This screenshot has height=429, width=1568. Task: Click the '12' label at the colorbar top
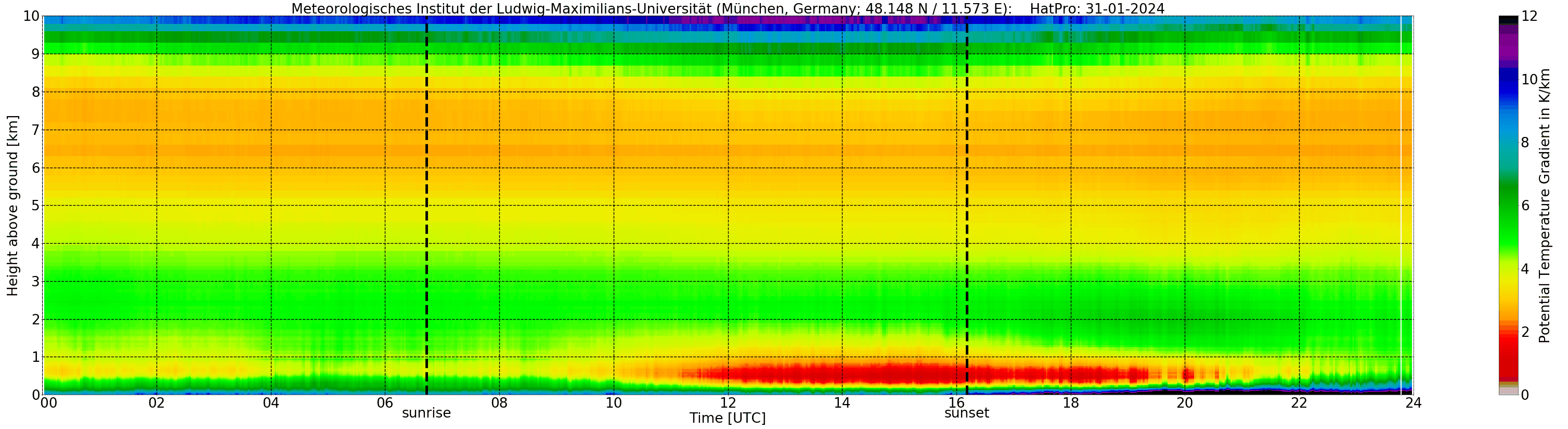point(1529,17)
